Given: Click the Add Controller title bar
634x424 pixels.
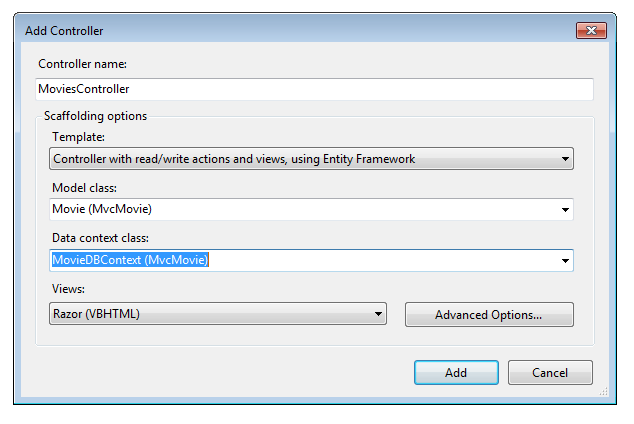Looking at the screenshot, I should pos(300,31).
